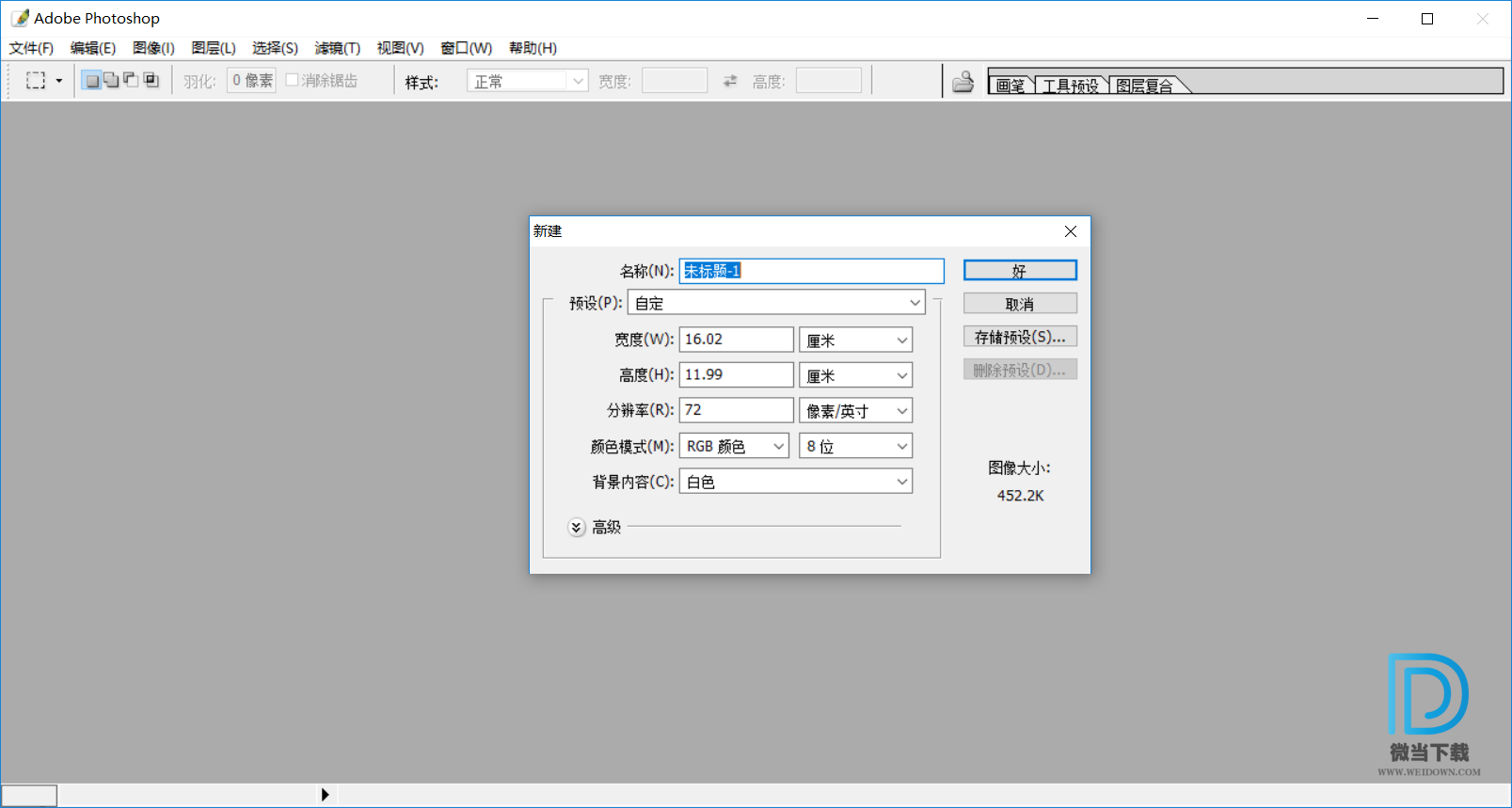Viewport: 1512px width, 808px height.
Task: Expand the Advanced (高级) section
Action: tap(577, 528)
